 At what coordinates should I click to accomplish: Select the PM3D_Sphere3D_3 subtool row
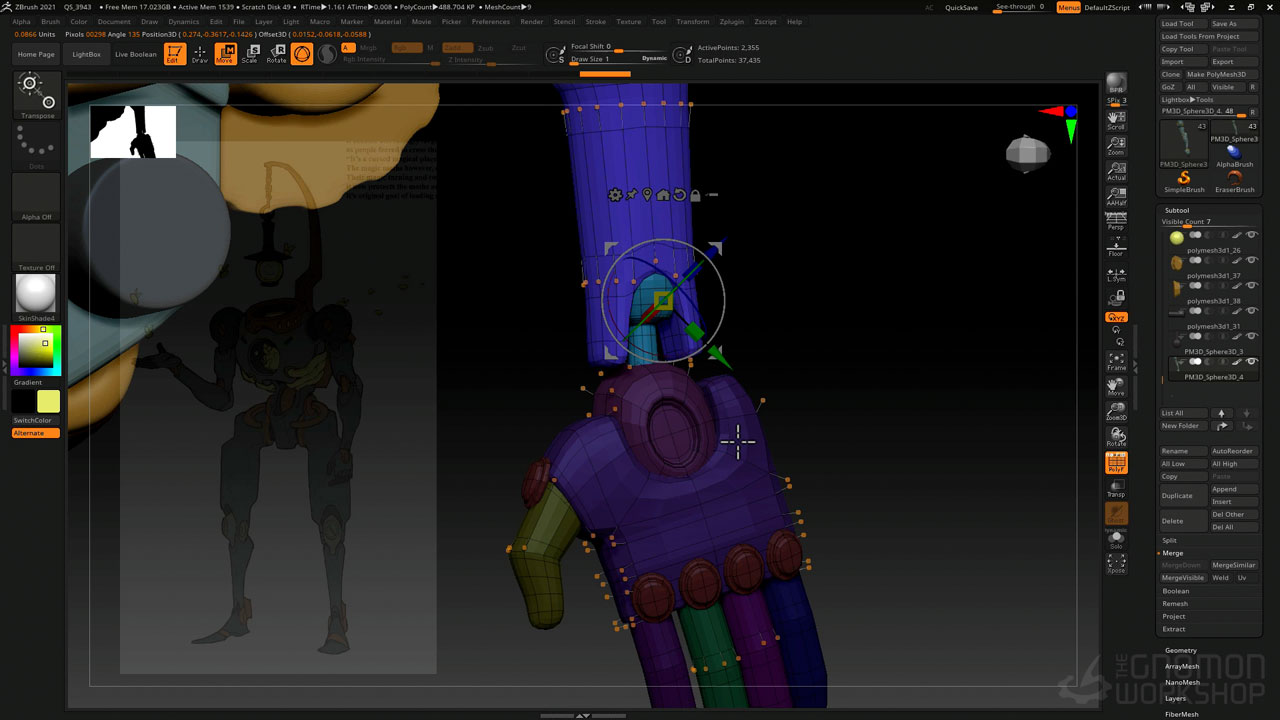(x=1213, y=352)
